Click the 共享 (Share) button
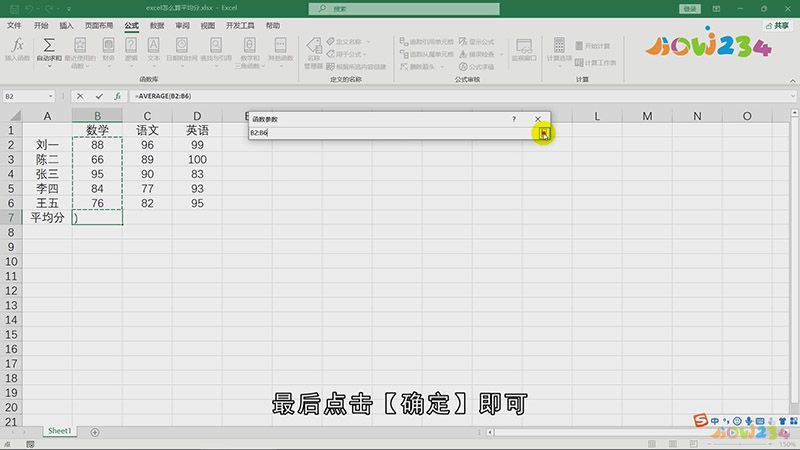This screenshot has height=450, width=800. coord(778,26)
